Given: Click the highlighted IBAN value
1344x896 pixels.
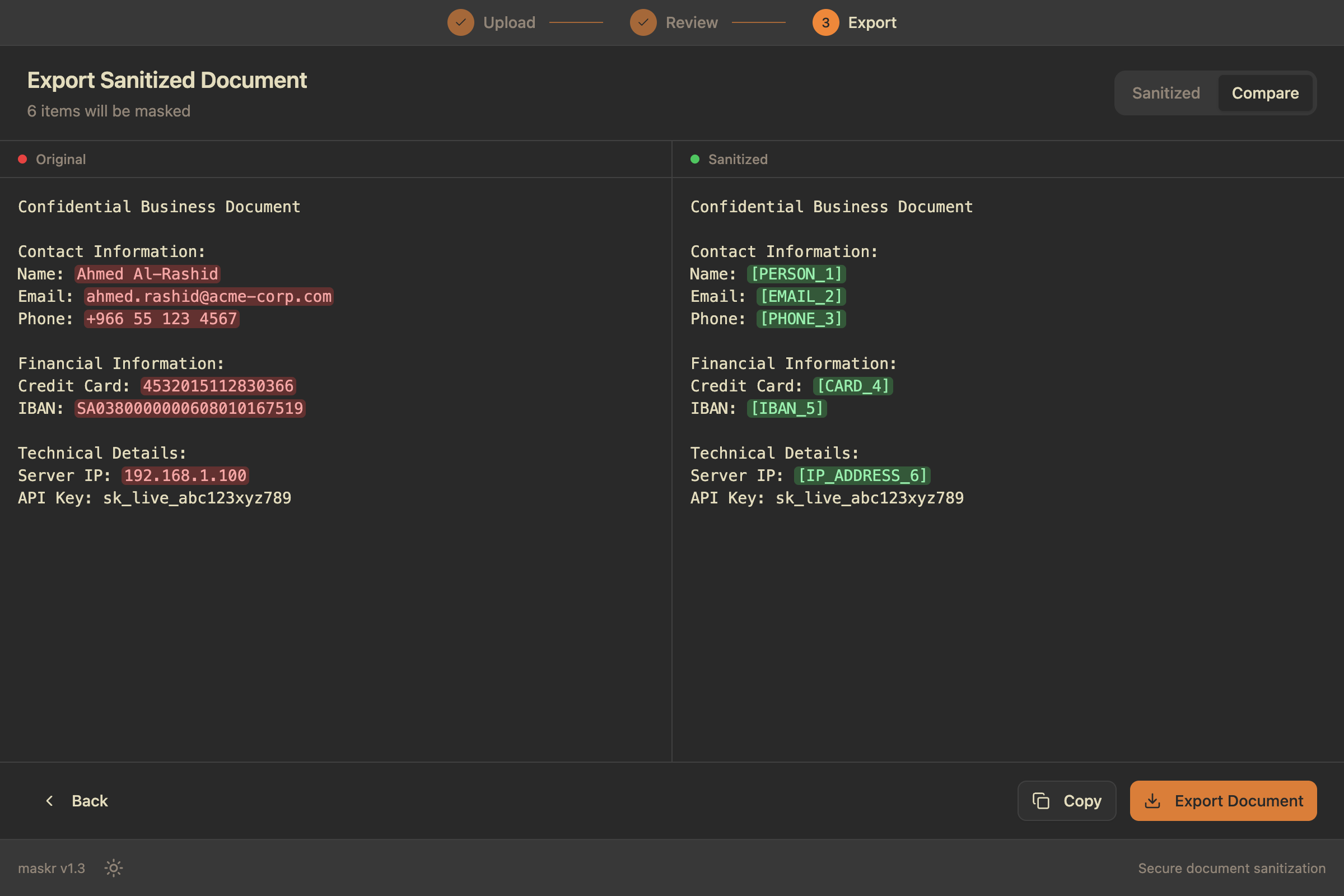Looking at the screenshot, I should pyautogui.click(x=190, y=409).
